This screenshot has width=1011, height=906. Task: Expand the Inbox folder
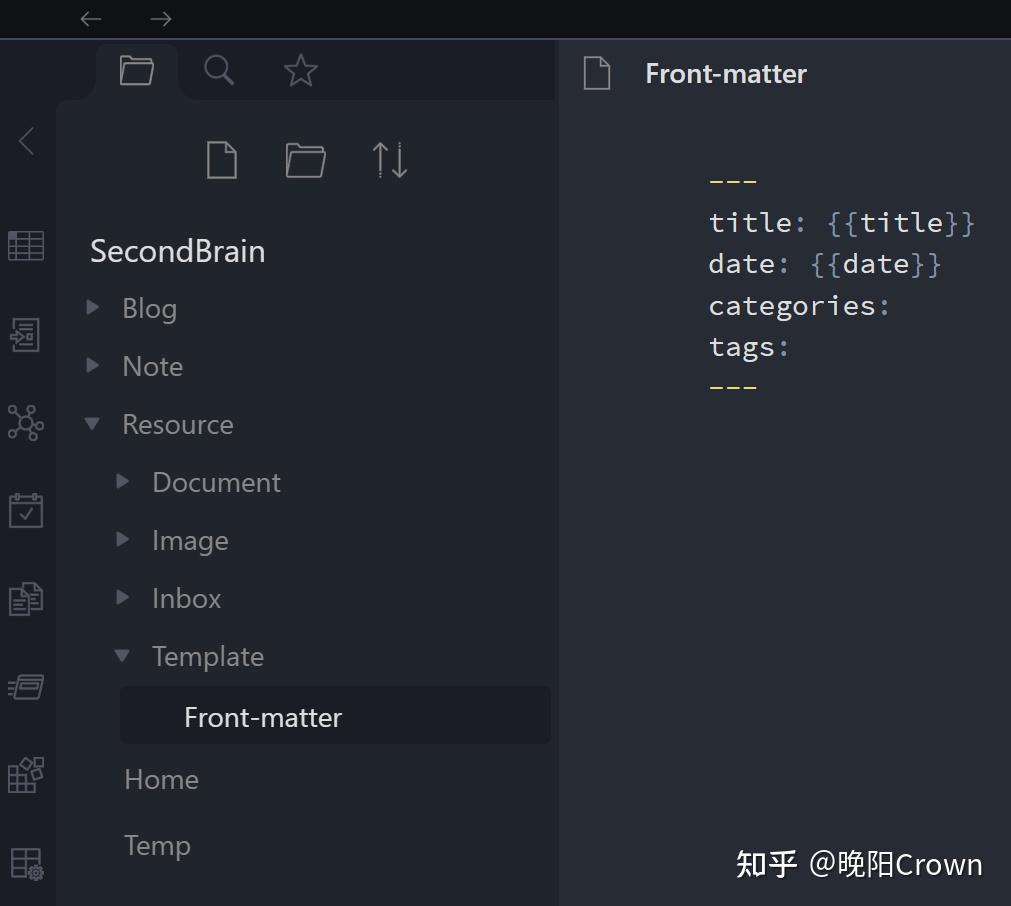pos(122,598)
